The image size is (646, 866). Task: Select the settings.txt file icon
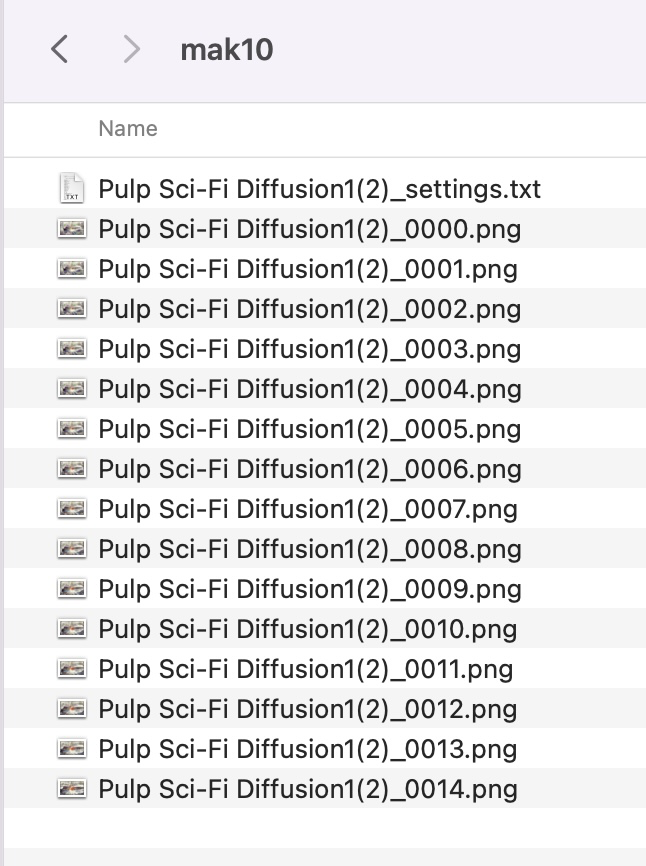coord(72,188)
